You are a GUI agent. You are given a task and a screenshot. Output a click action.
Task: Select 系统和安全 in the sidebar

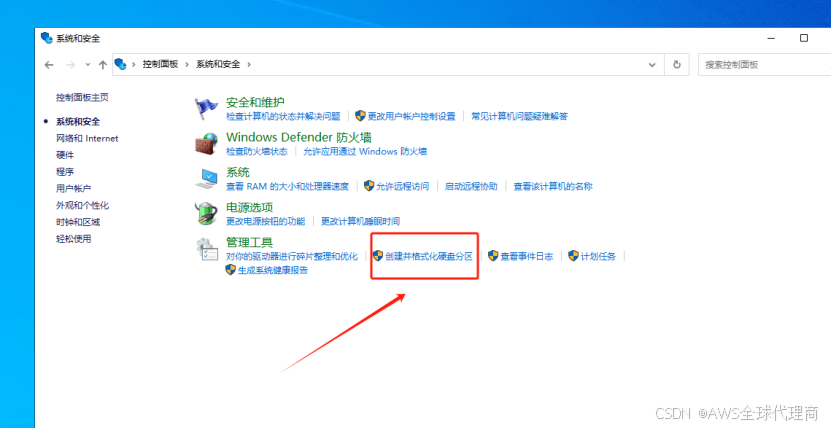pyautogui.click(x=78, y=121)
